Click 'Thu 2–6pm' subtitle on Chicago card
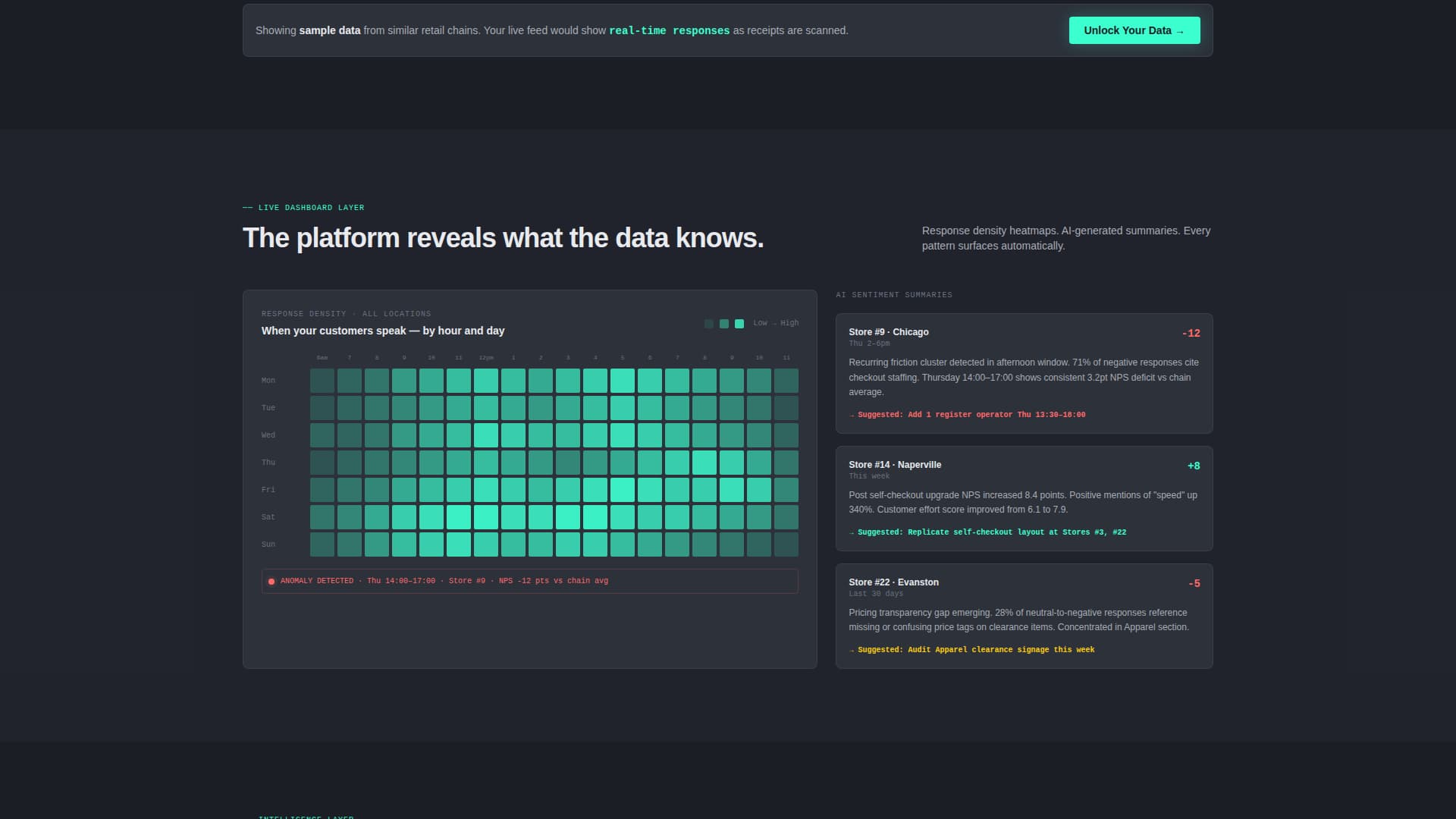This screenshot has height=819, width=1456. tap(869, 344)
